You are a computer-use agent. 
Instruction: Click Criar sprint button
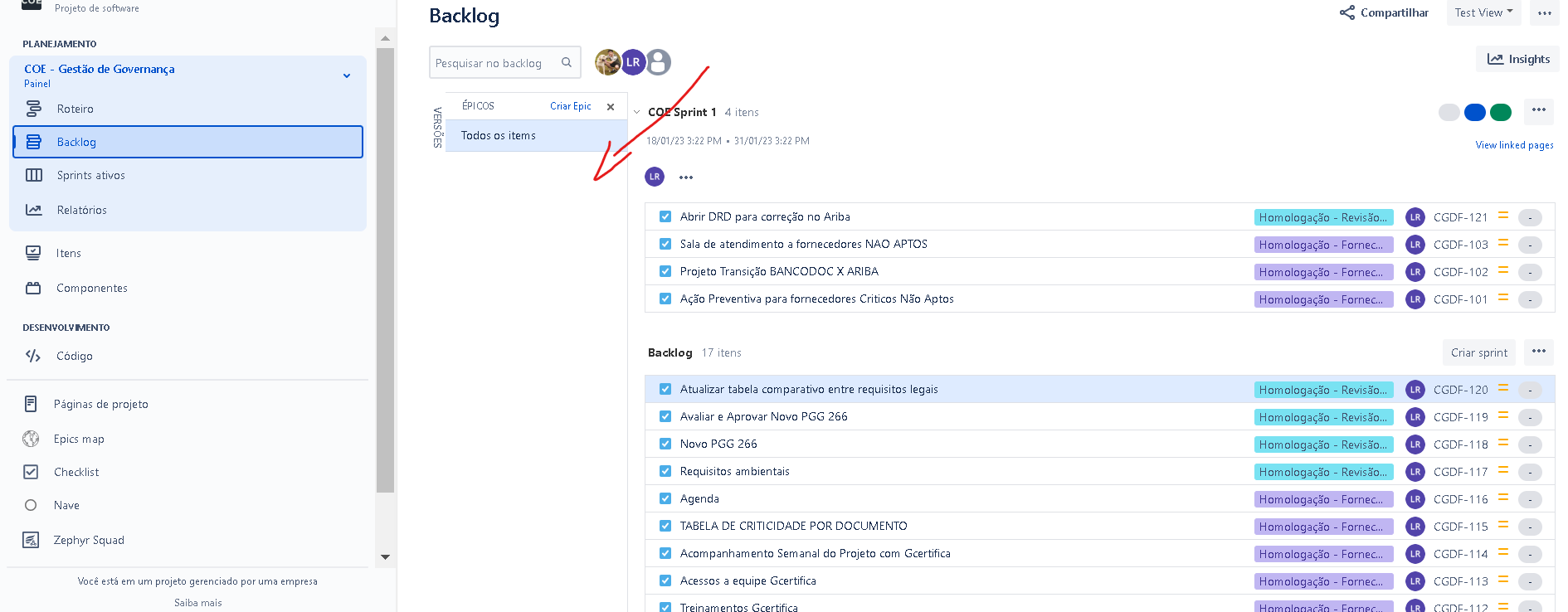coord(1479,352)
